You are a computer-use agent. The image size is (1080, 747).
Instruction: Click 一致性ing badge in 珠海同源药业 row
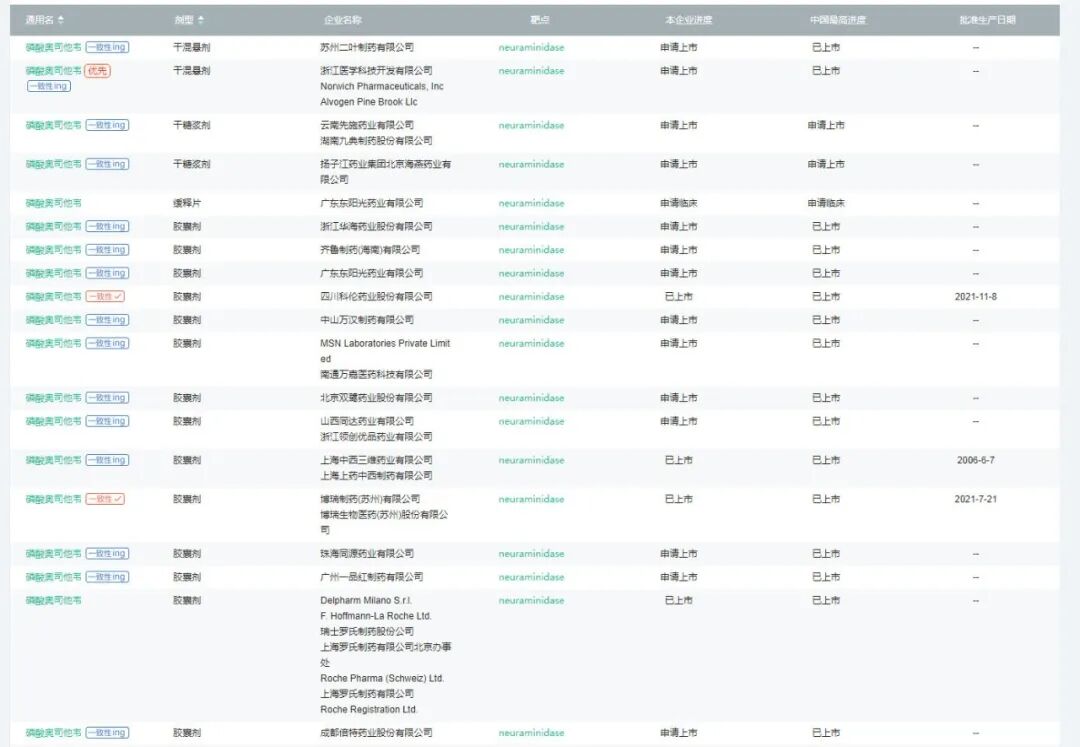pyautogui.click(x=107, y=553)
